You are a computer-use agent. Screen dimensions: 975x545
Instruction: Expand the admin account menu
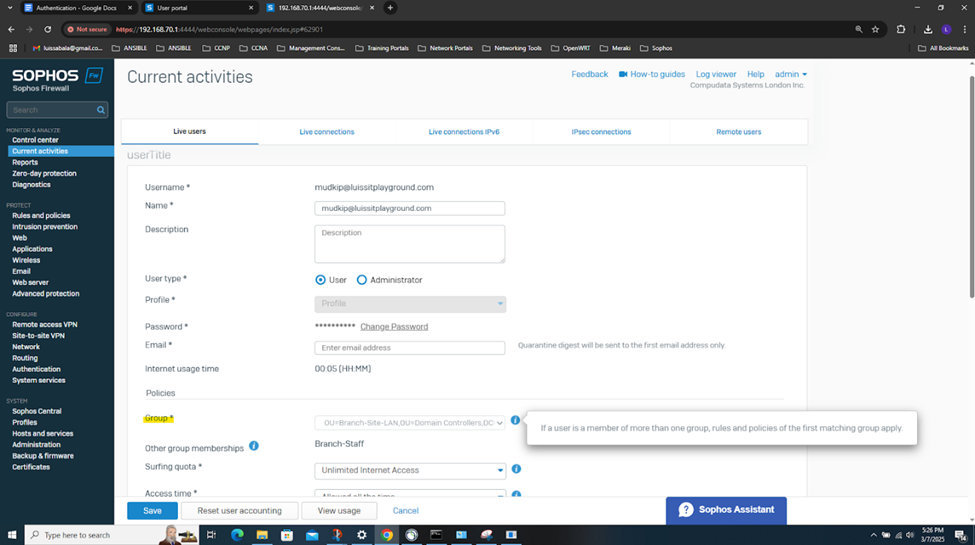tap(790, 74)
